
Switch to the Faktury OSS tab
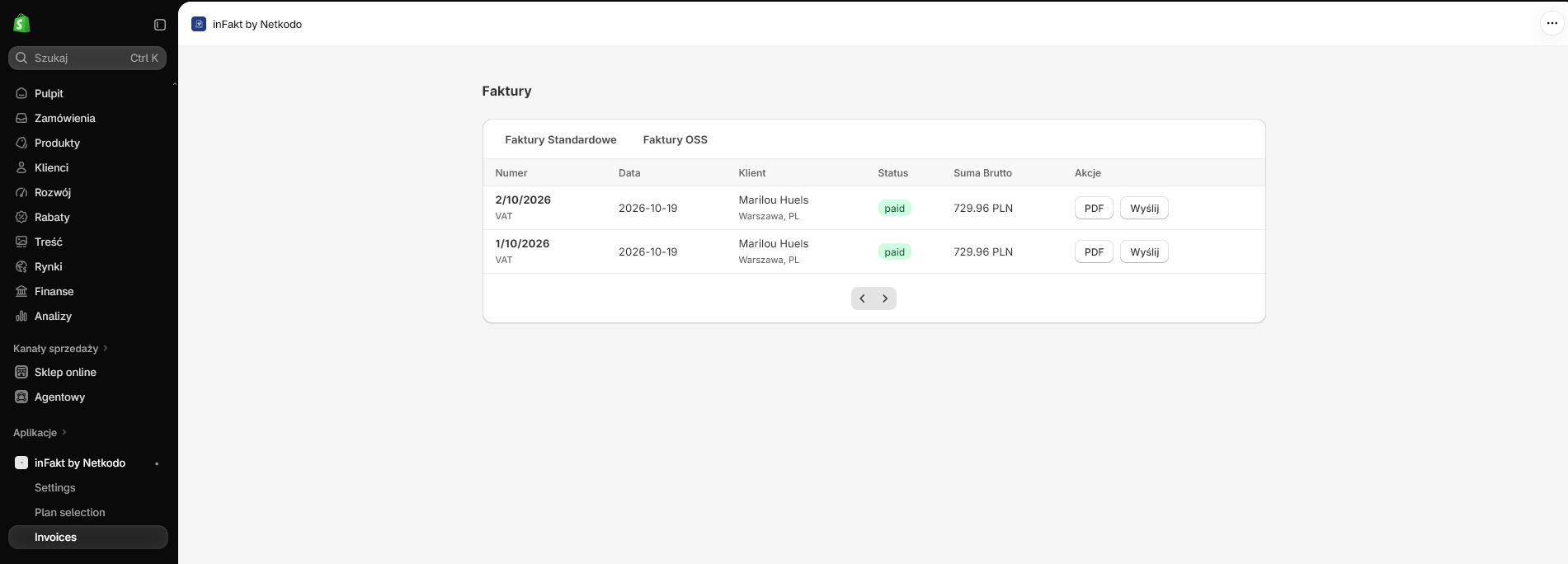click(x=675, y=139)
